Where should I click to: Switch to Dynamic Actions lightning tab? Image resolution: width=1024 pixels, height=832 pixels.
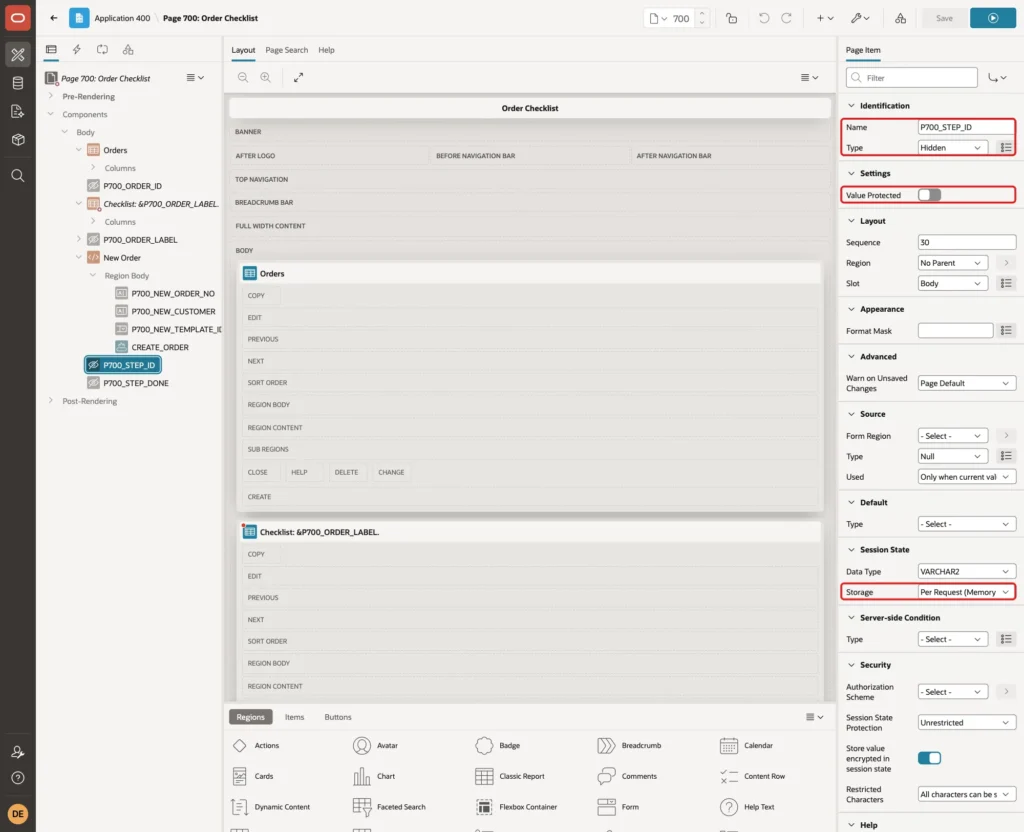[76, 50]
